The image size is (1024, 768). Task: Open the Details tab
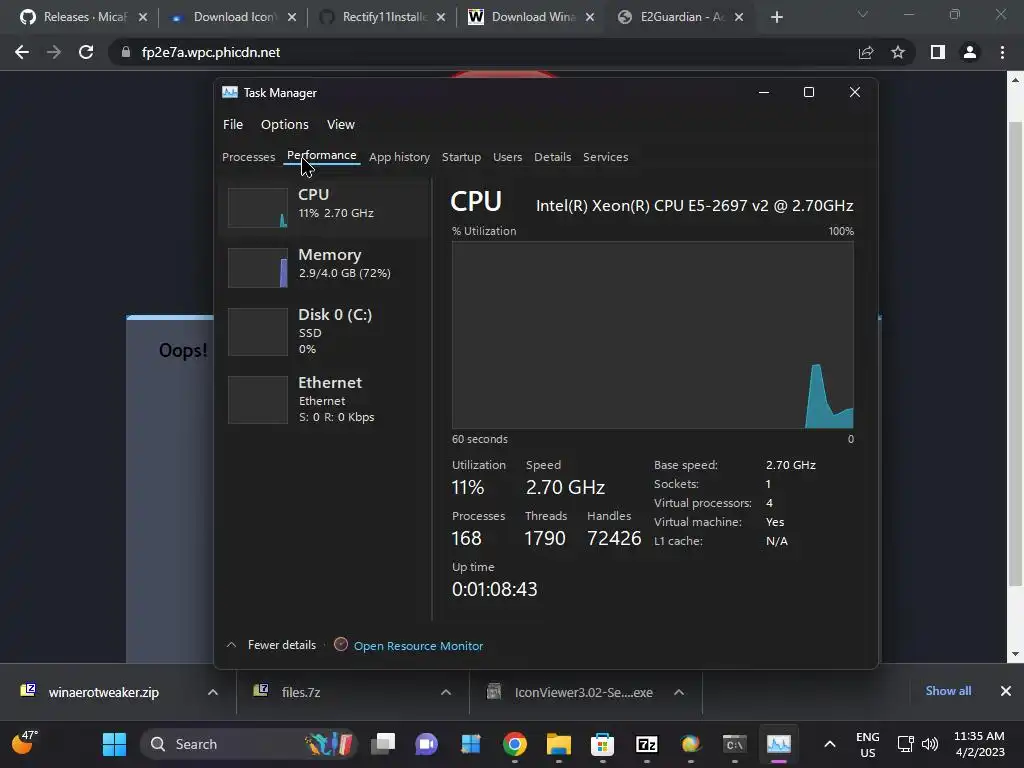tap(552, 157)
